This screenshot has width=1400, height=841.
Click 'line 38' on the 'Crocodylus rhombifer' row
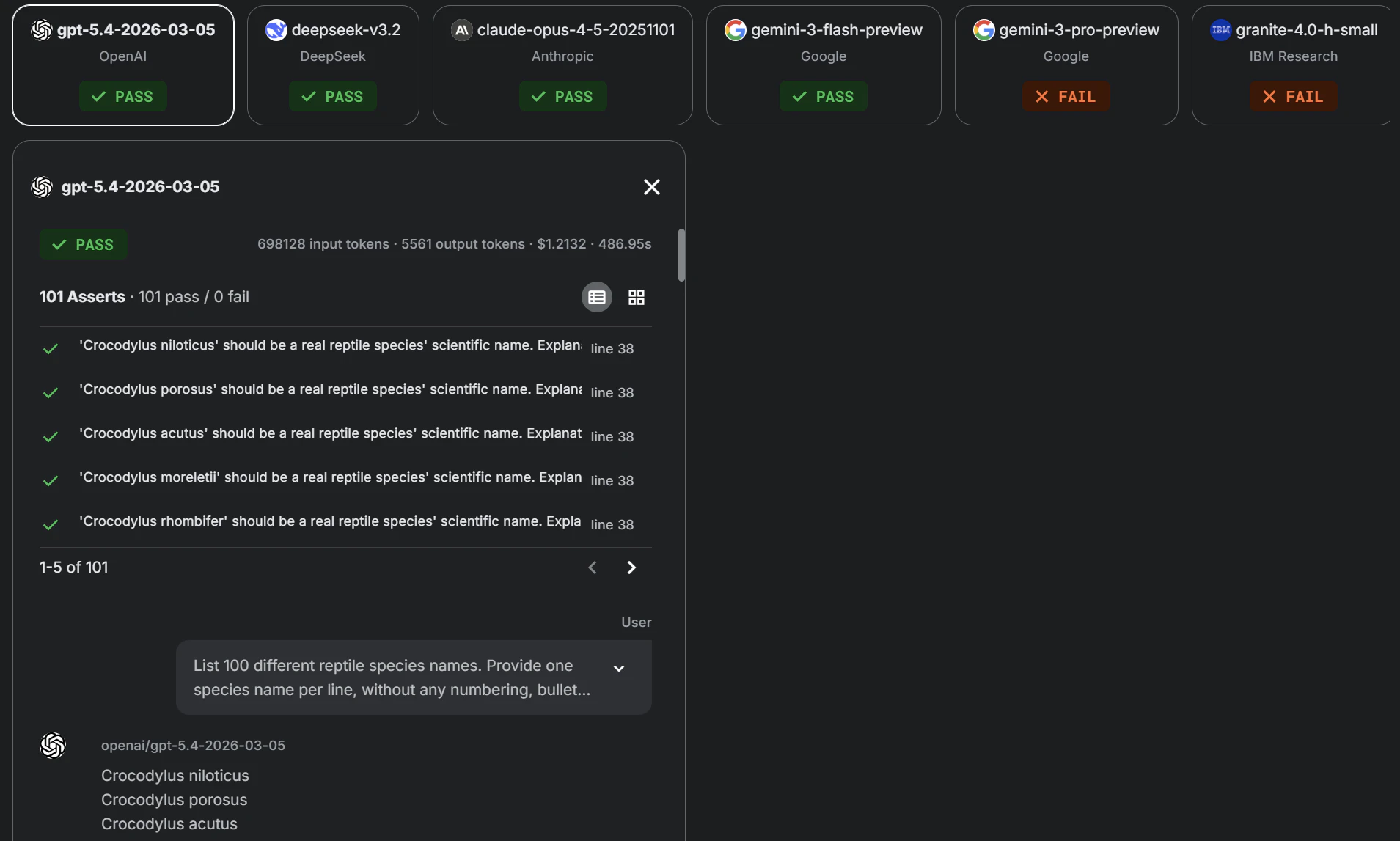[612, 525]
